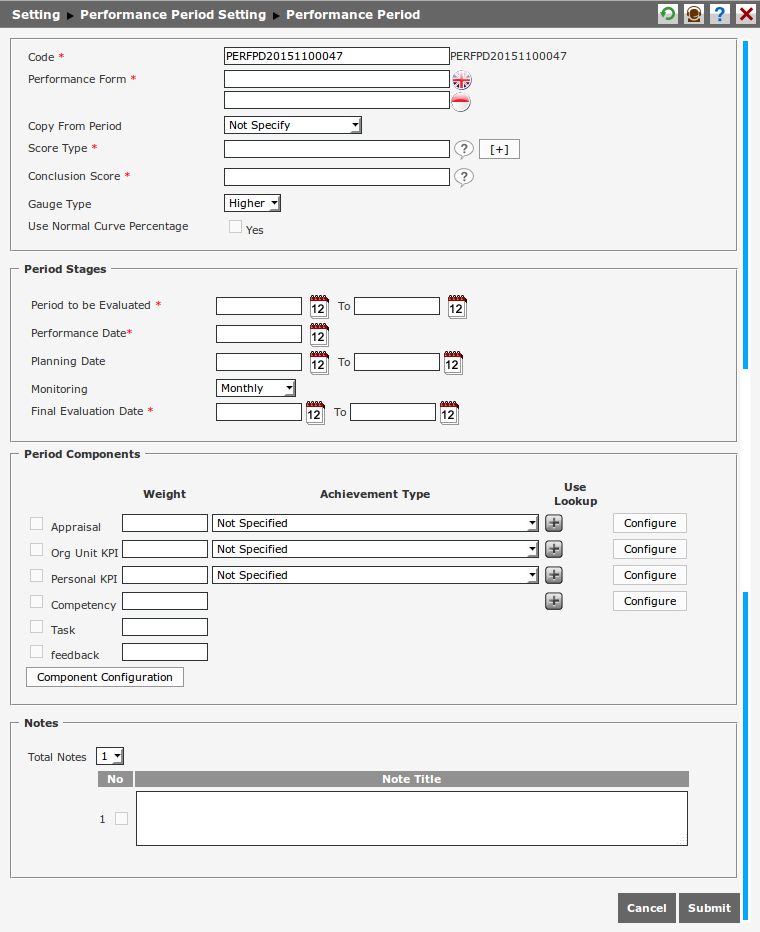Click the feedback Weight field
760x932 pixels.
coord(165,652)
